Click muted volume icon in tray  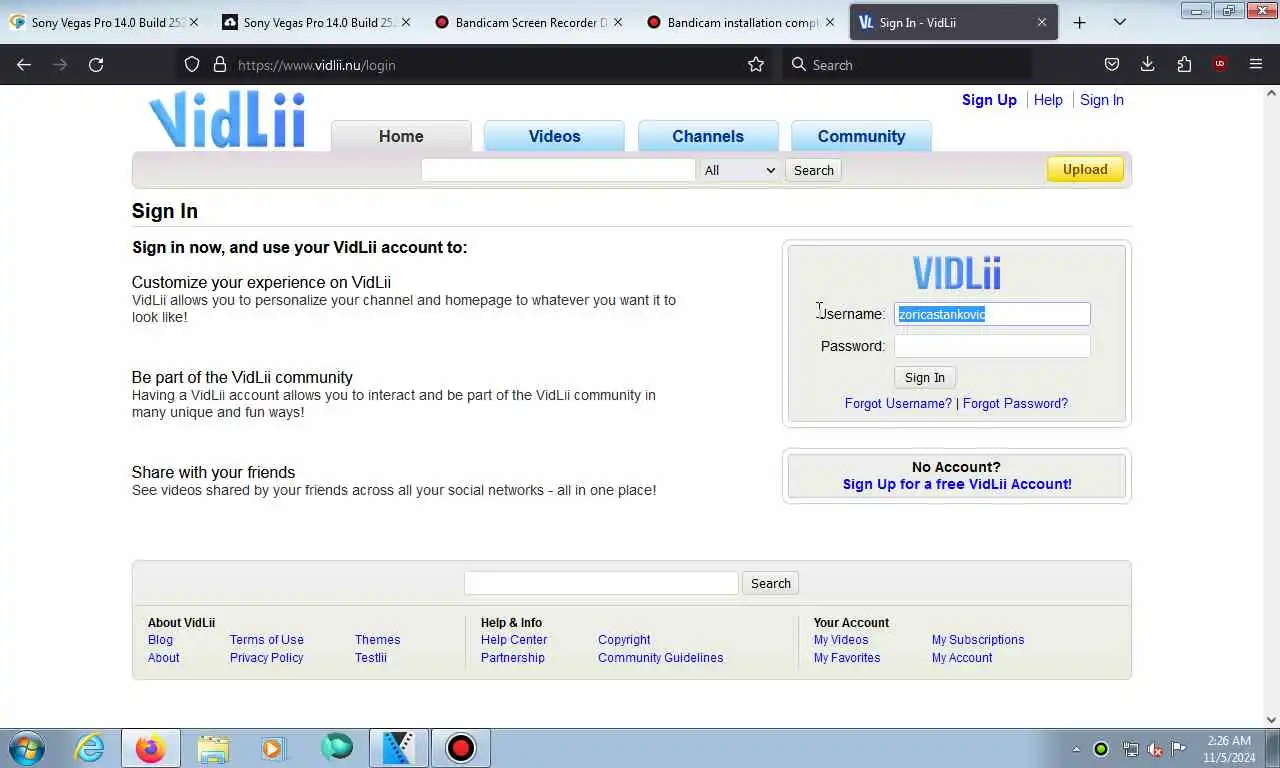(1155, 749)
